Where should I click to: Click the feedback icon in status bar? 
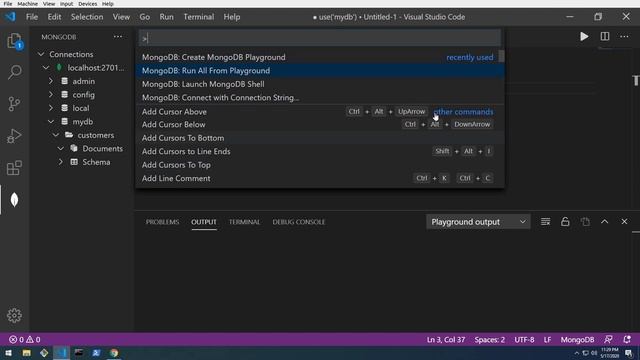pyautogui.click(x=608, y=339)
